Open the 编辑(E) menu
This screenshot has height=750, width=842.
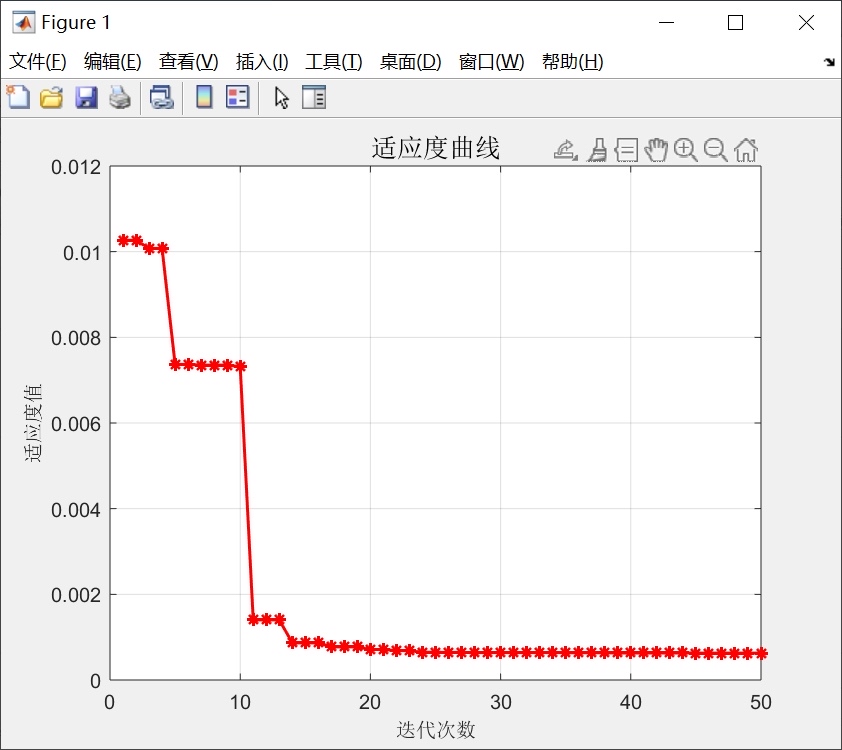coord(113,62)
